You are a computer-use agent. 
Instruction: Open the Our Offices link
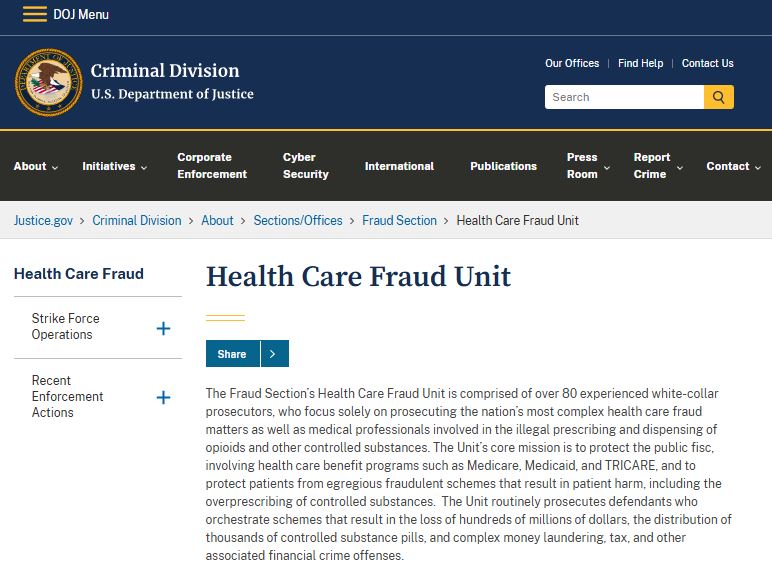[572, 63]
